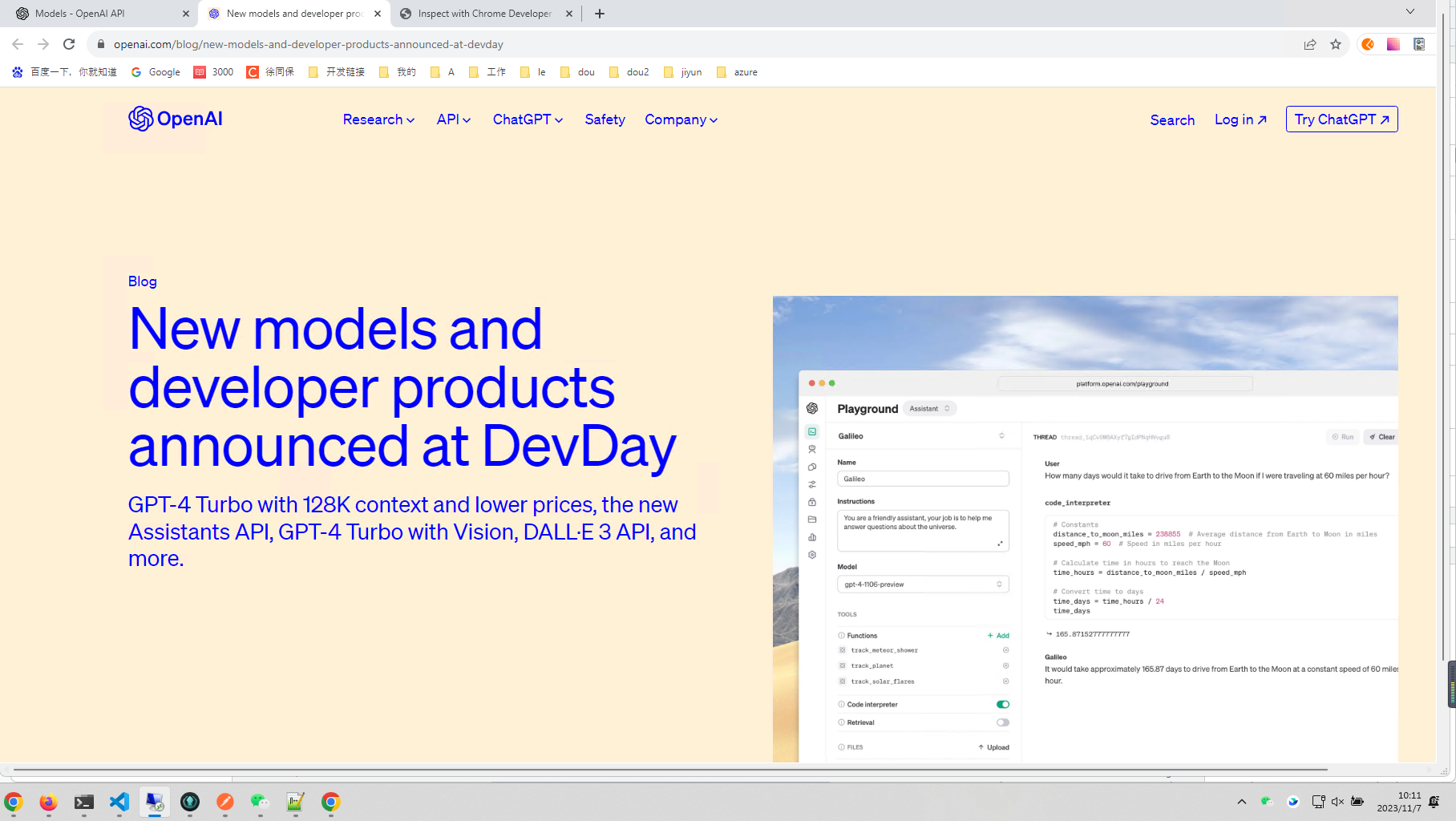
Task: Click the Log in link
Action: [1240, 119]
